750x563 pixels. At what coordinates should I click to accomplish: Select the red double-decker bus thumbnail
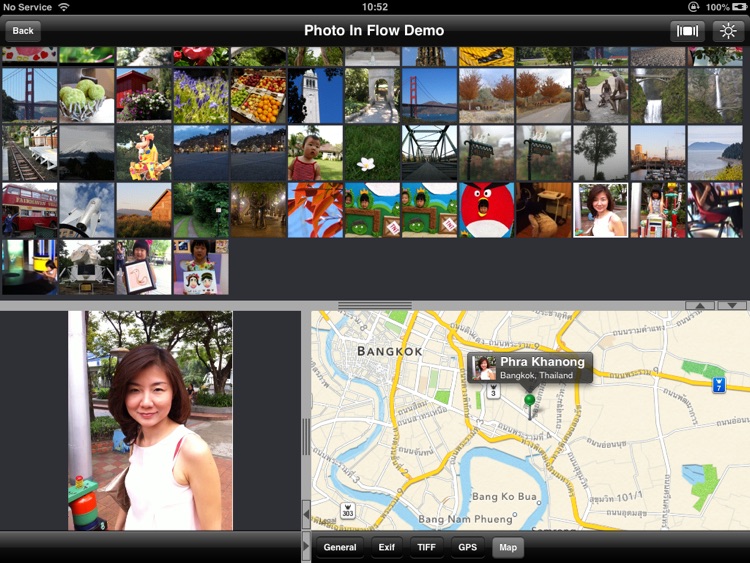(x=30, y=210)
